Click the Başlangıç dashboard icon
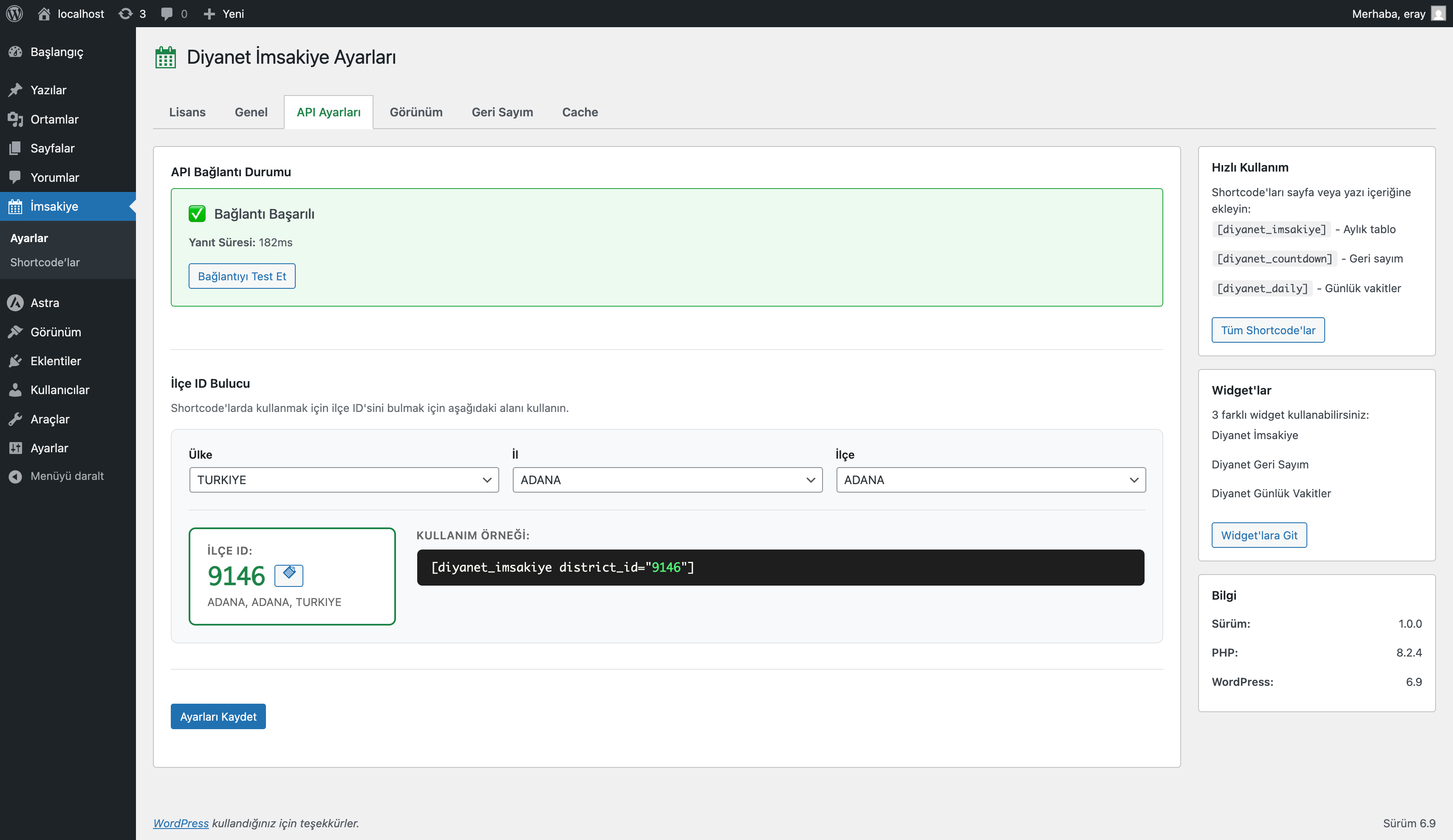Image resolution: width=1453 pixels, height=840 pixels. coord(16,52)
